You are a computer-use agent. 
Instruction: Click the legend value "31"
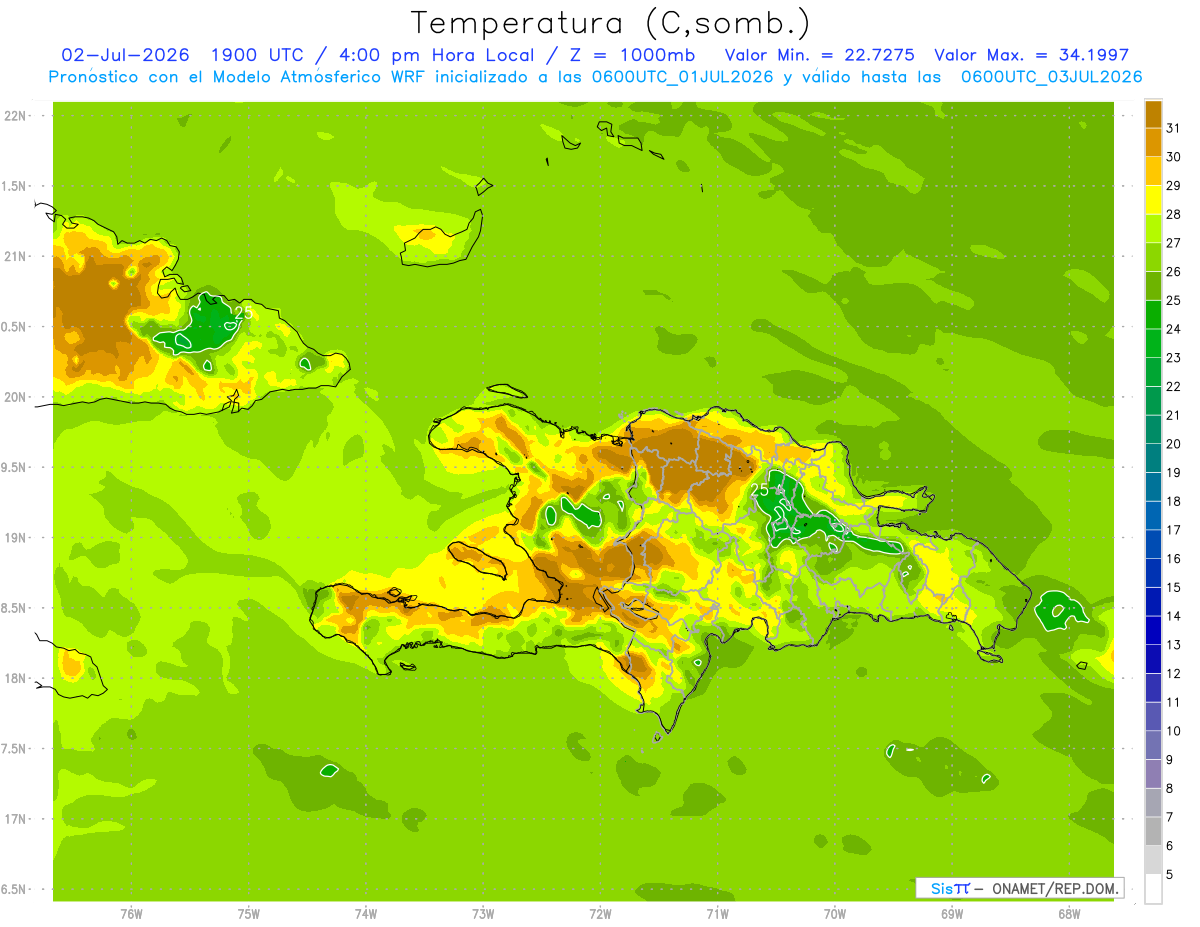[1174, 129]
